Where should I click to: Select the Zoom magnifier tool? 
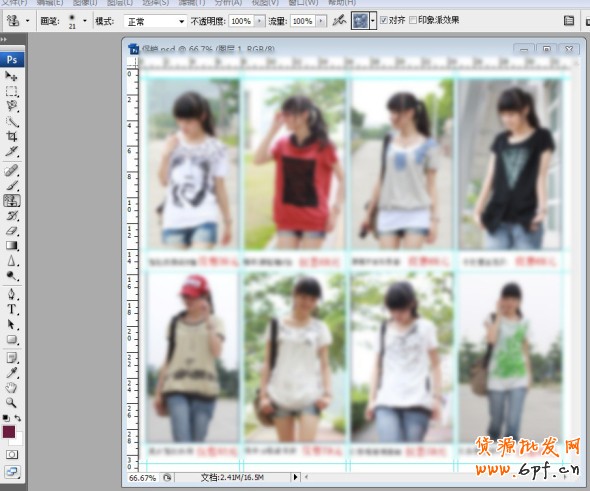pos(11,403)
